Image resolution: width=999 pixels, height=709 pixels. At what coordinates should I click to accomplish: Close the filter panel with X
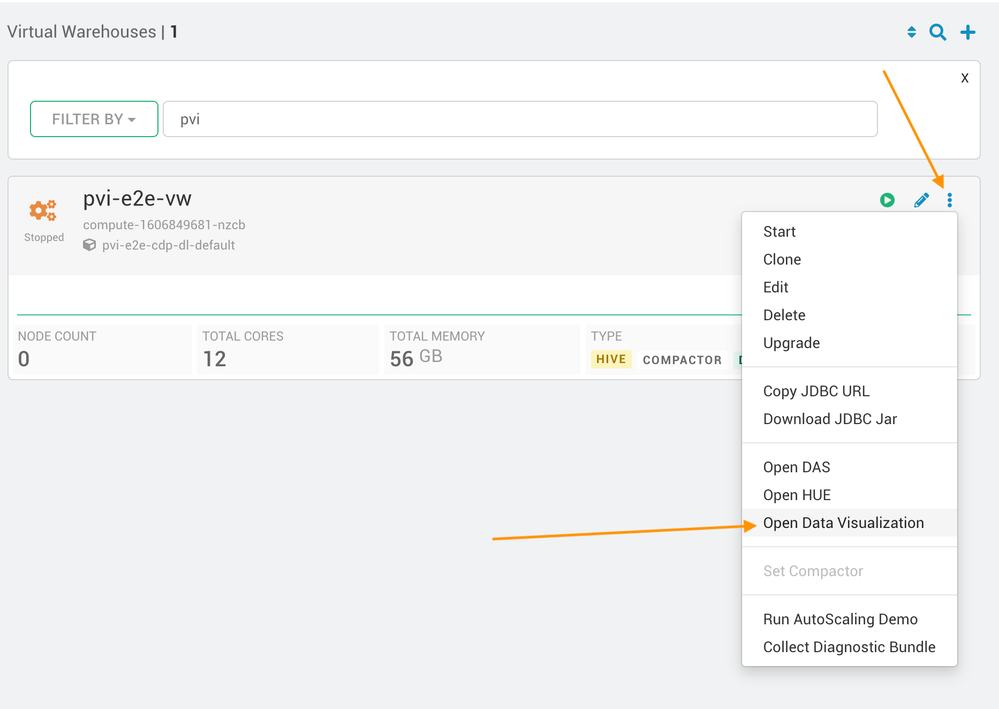click(964, 78)
